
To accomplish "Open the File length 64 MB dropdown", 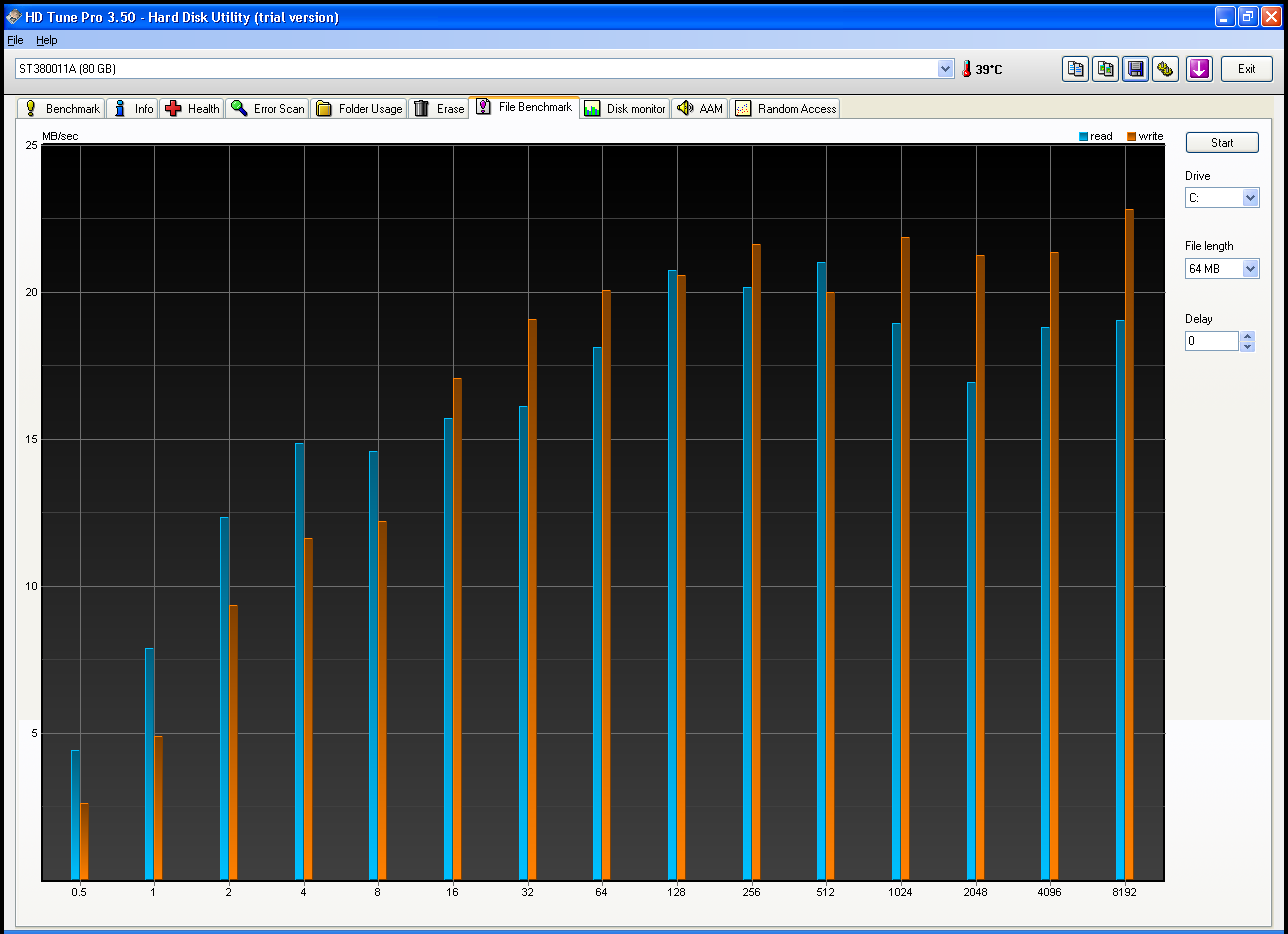I will [1250, 269].
